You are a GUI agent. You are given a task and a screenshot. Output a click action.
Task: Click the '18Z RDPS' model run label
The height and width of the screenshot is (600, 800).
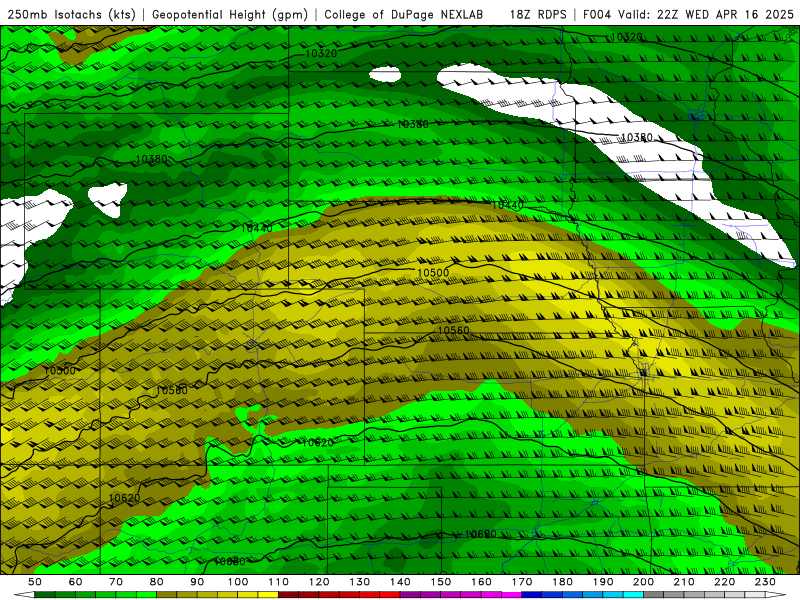tap(538, 15)
